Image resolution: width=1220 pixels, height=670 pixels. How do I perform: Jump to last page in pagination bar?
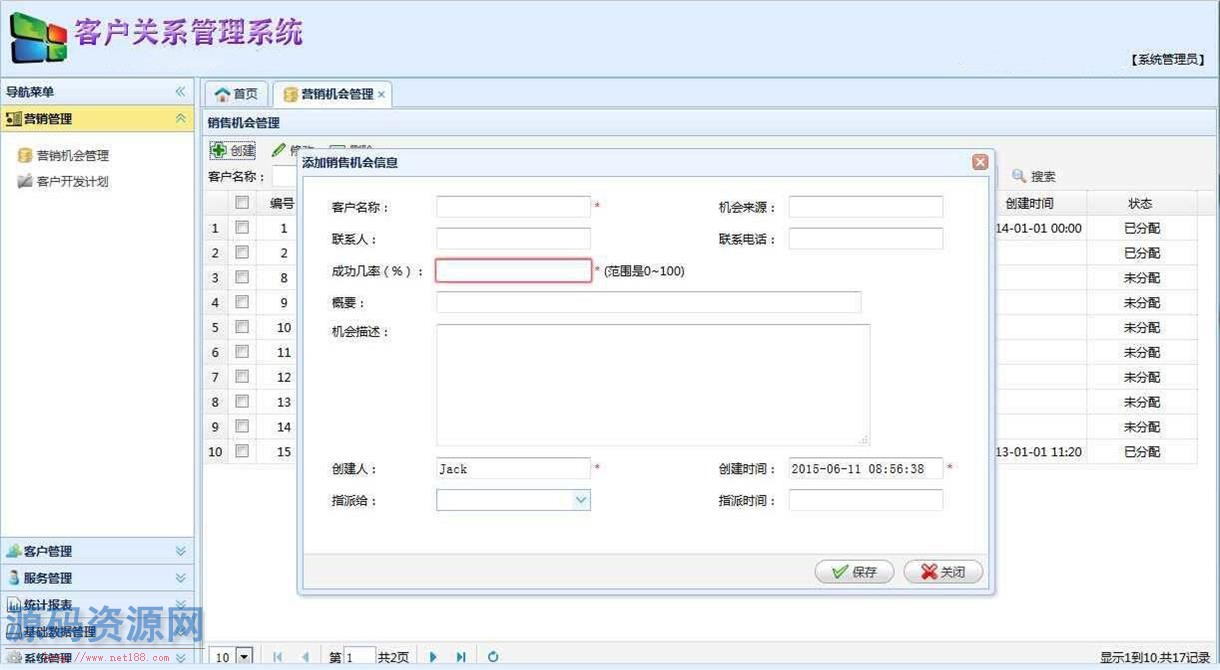click(x=461, y=657)
